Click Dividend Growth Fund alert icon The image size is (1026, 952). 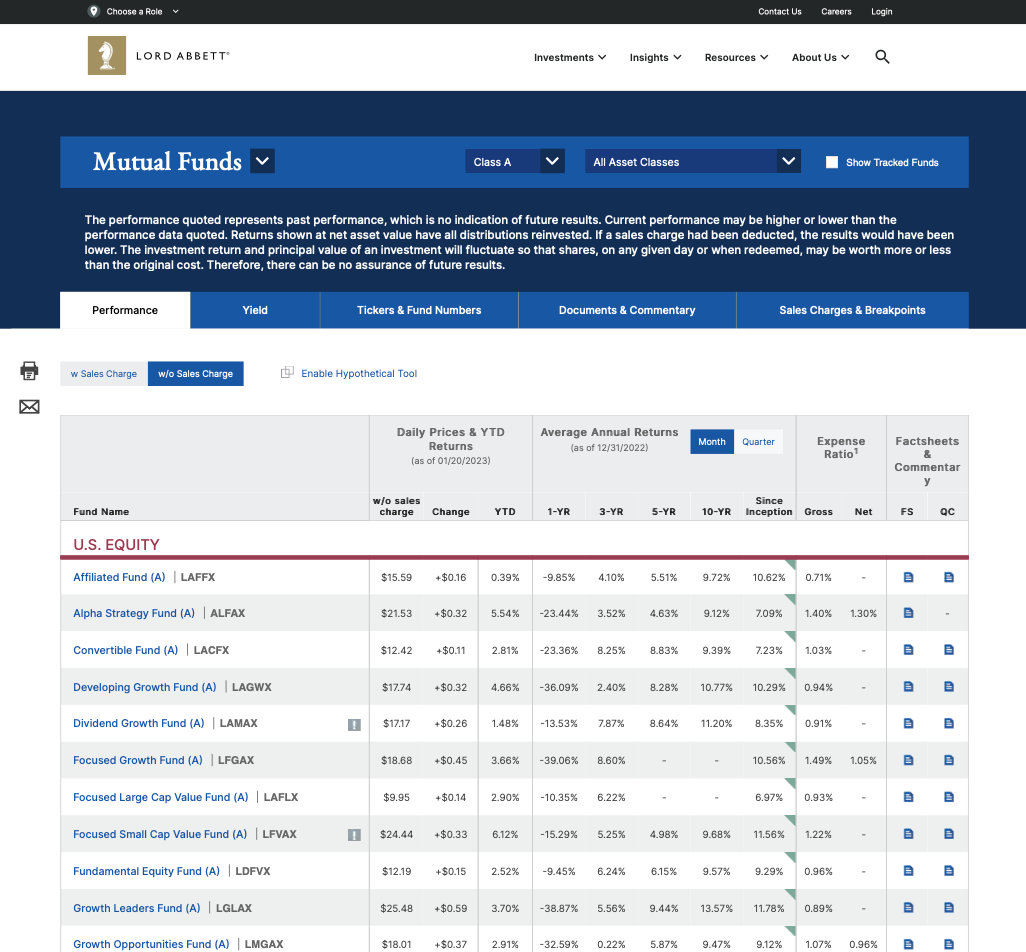[x=354, y=724]
